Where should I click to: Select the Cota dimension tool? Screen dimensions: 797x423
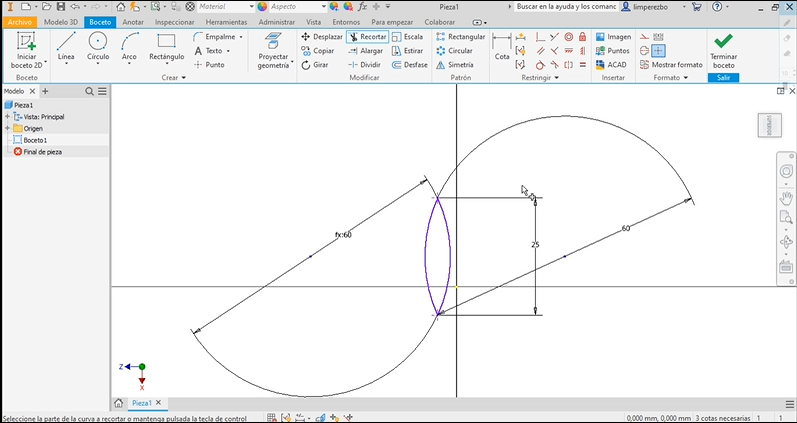tap(502, 48)
